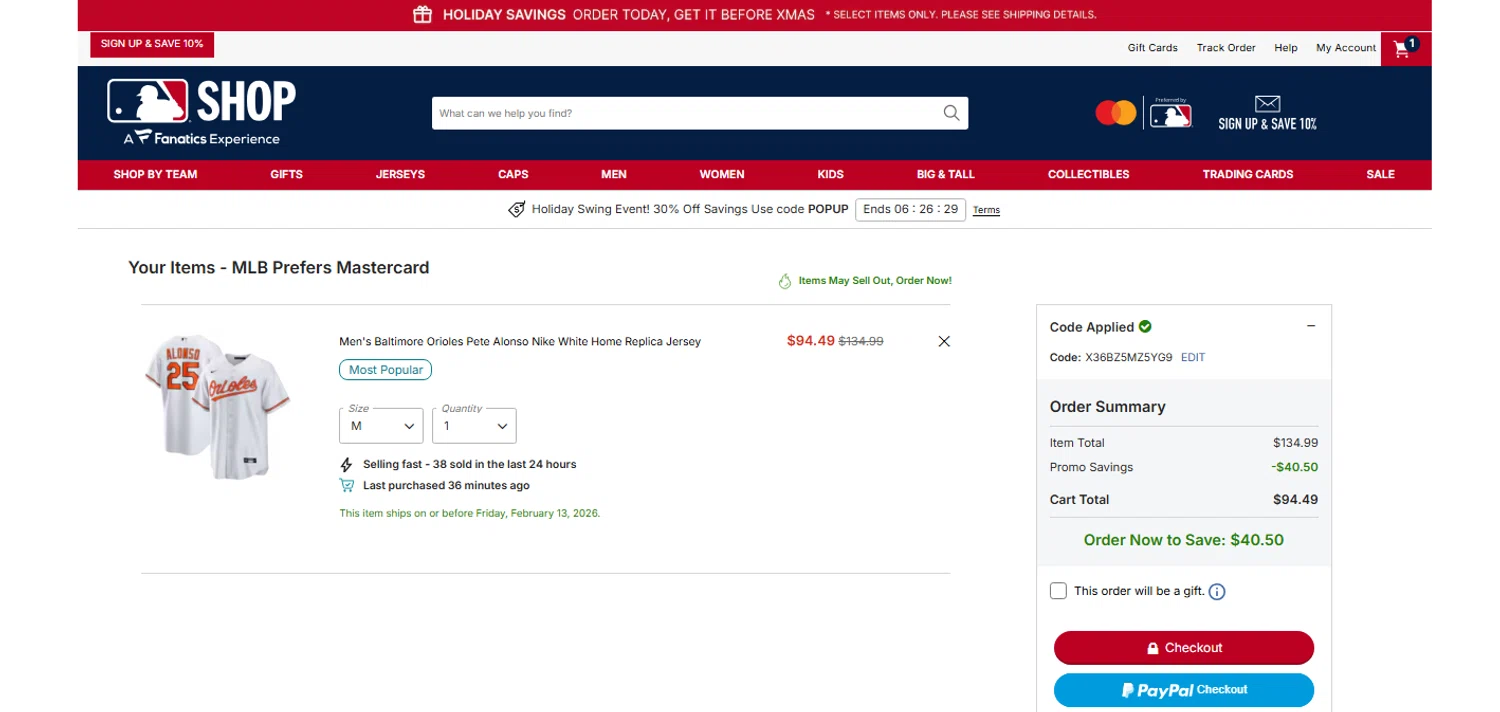This screenshot has height=712, width=1500.
Task: Open the Men menu
Action: tap(614, 174)
